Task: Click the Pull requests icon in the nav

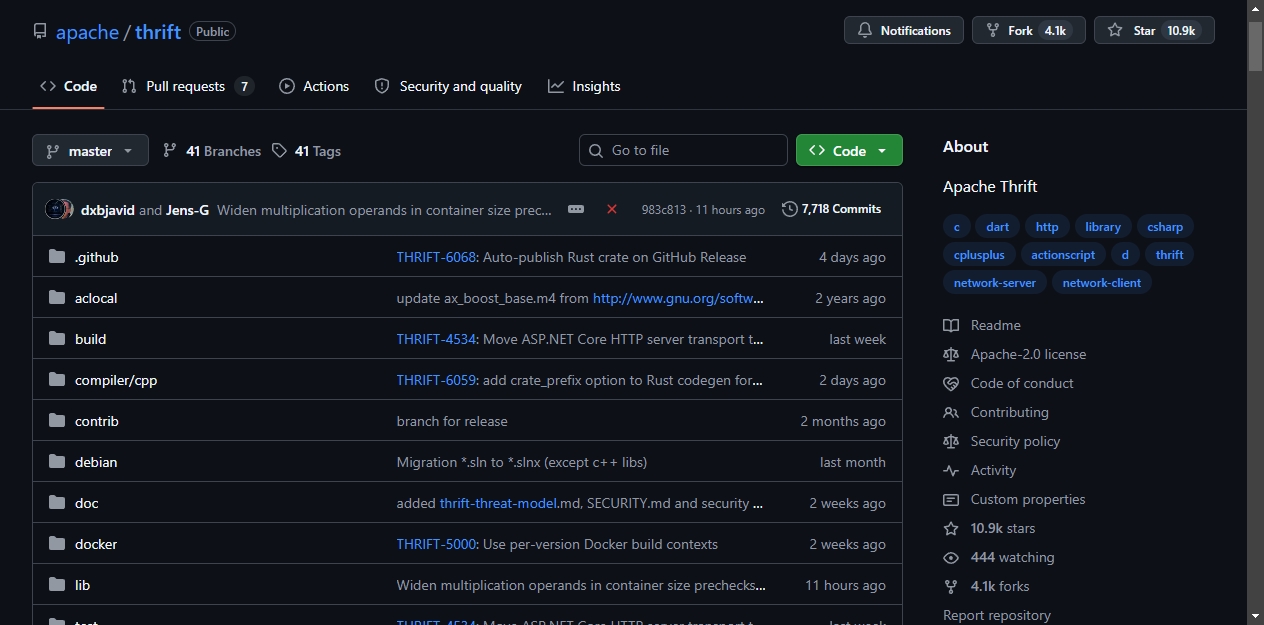Action: 129,86
